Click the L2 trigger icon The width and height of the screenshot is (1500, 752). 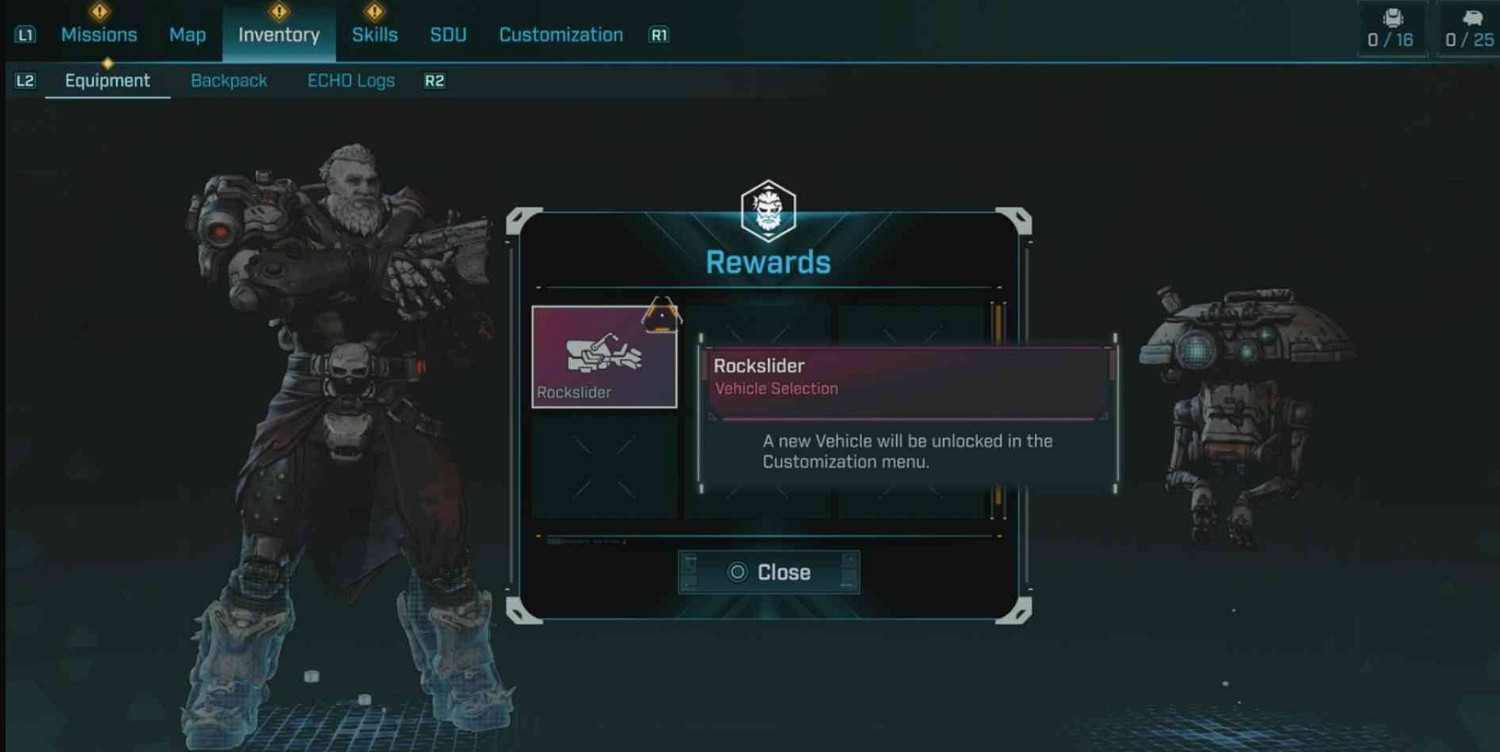point(25,81)
